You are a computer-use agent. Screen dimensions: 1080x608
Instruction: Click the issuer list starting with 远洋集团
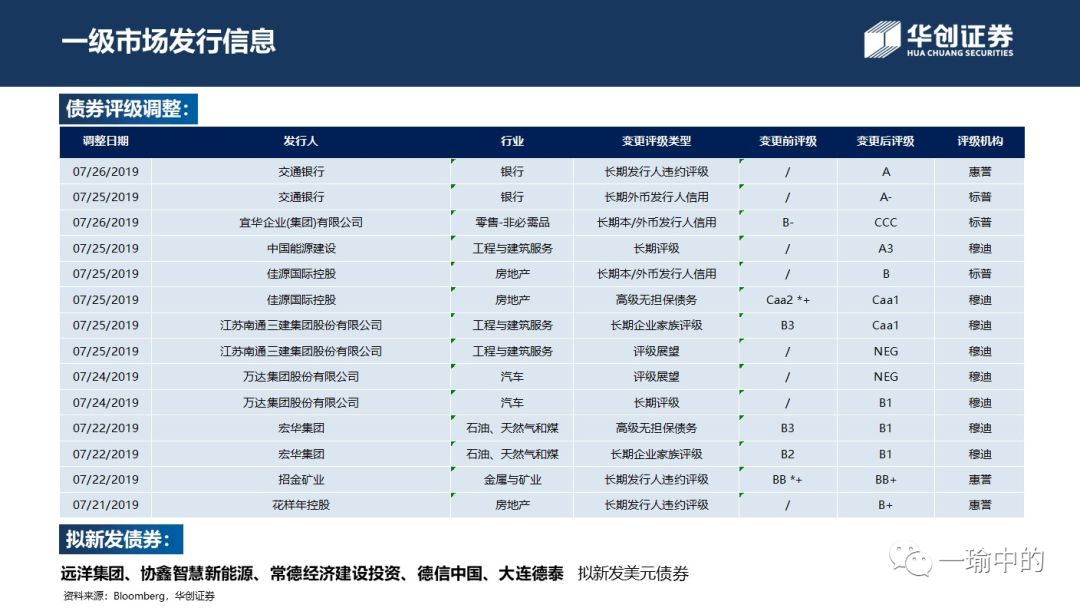click(312, 573)
